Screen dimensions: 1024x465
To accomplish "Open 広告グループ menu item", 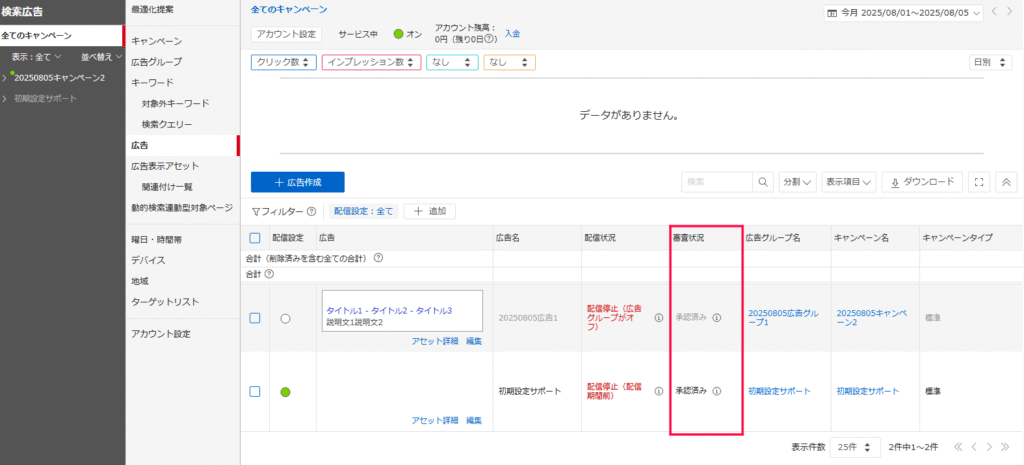I will [x=157, y=62].
